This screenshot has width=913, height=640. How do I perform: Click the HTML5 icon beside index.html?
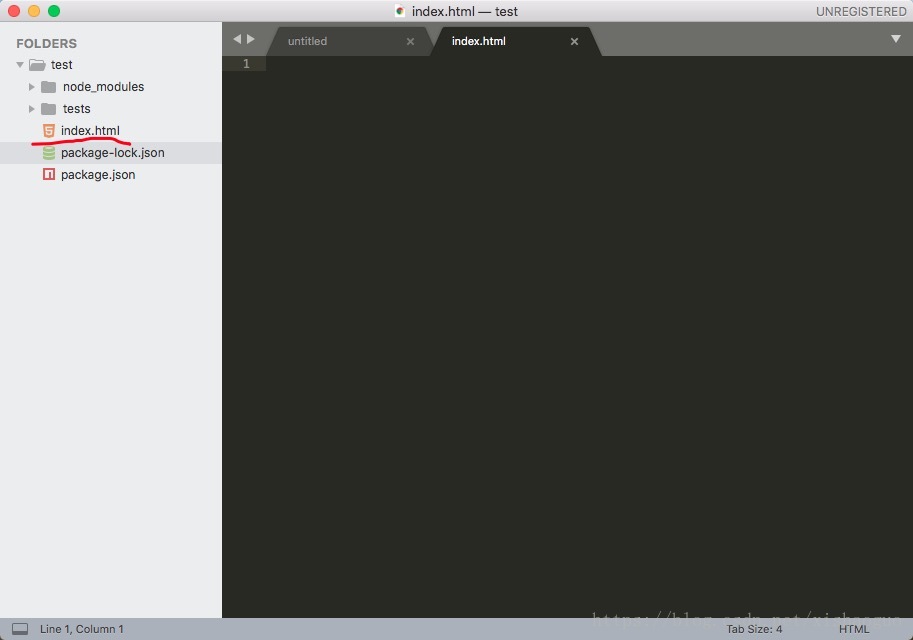coord(49,130)
